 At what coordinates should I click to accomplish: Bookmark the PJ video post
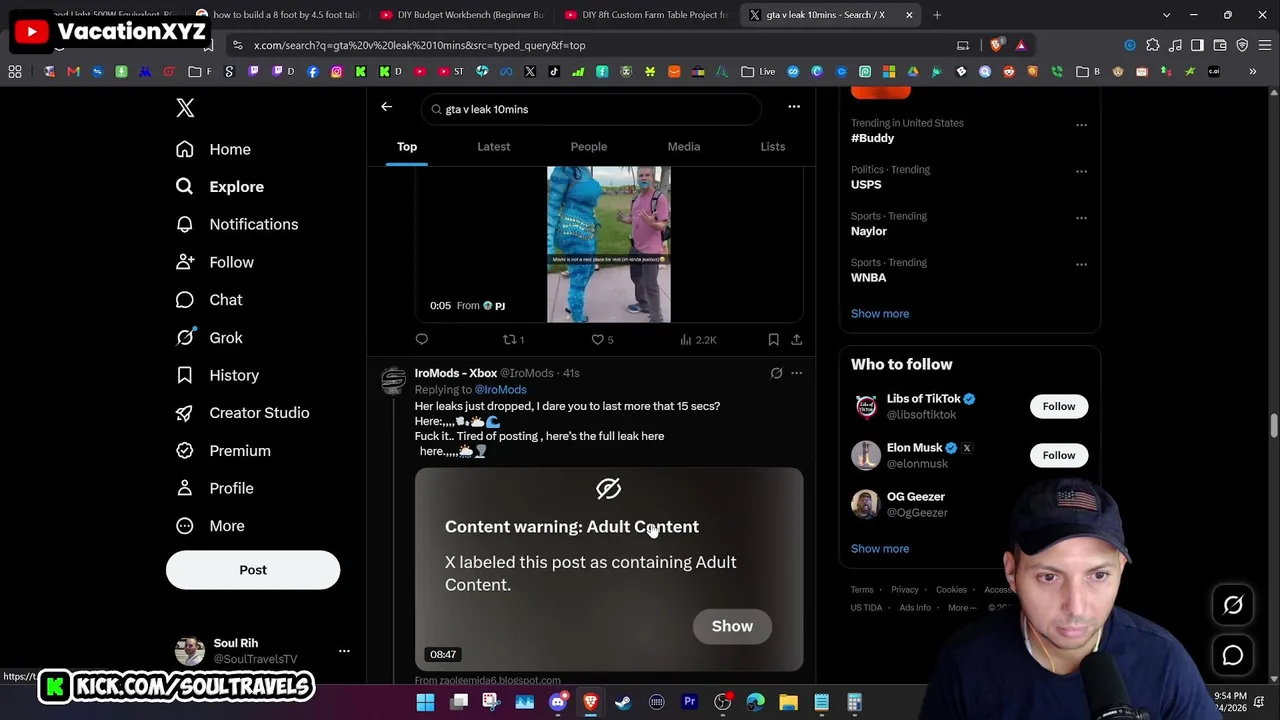click(x=773, y=340)
